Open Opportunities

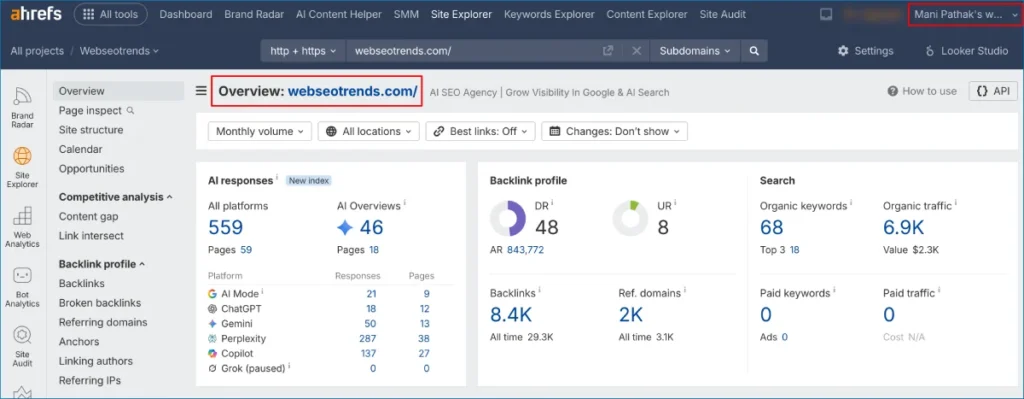91,168
